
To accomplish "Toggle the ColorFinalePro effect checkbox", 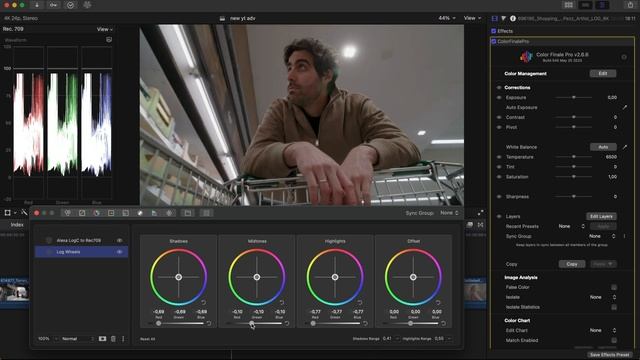I will point(493,41).
